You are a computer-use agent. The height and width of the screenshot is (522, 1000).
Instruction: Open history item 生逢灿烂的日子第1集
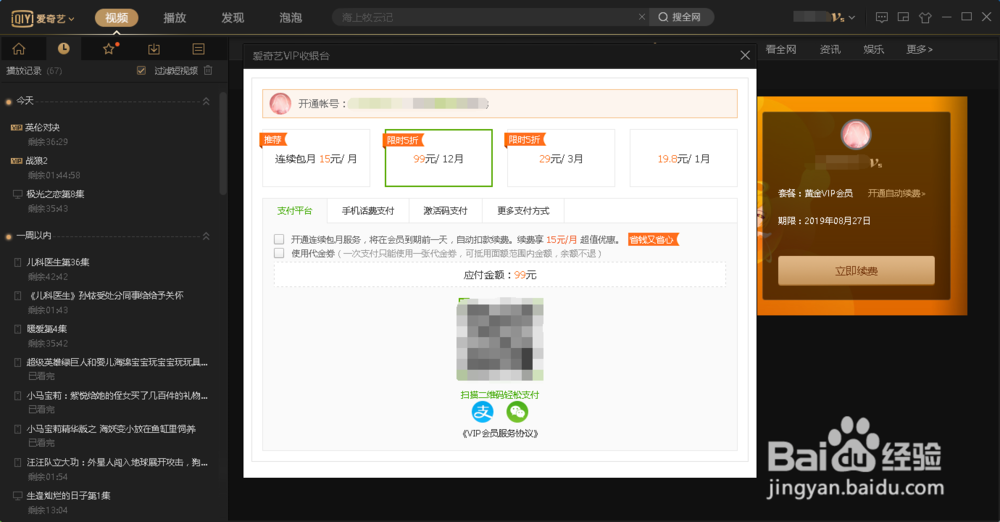pos(68,496)
